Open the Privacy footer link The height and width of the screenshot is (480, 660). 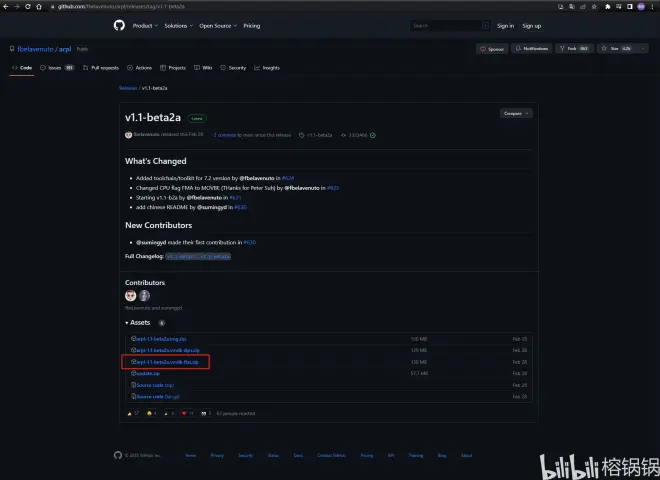point(217,456)
